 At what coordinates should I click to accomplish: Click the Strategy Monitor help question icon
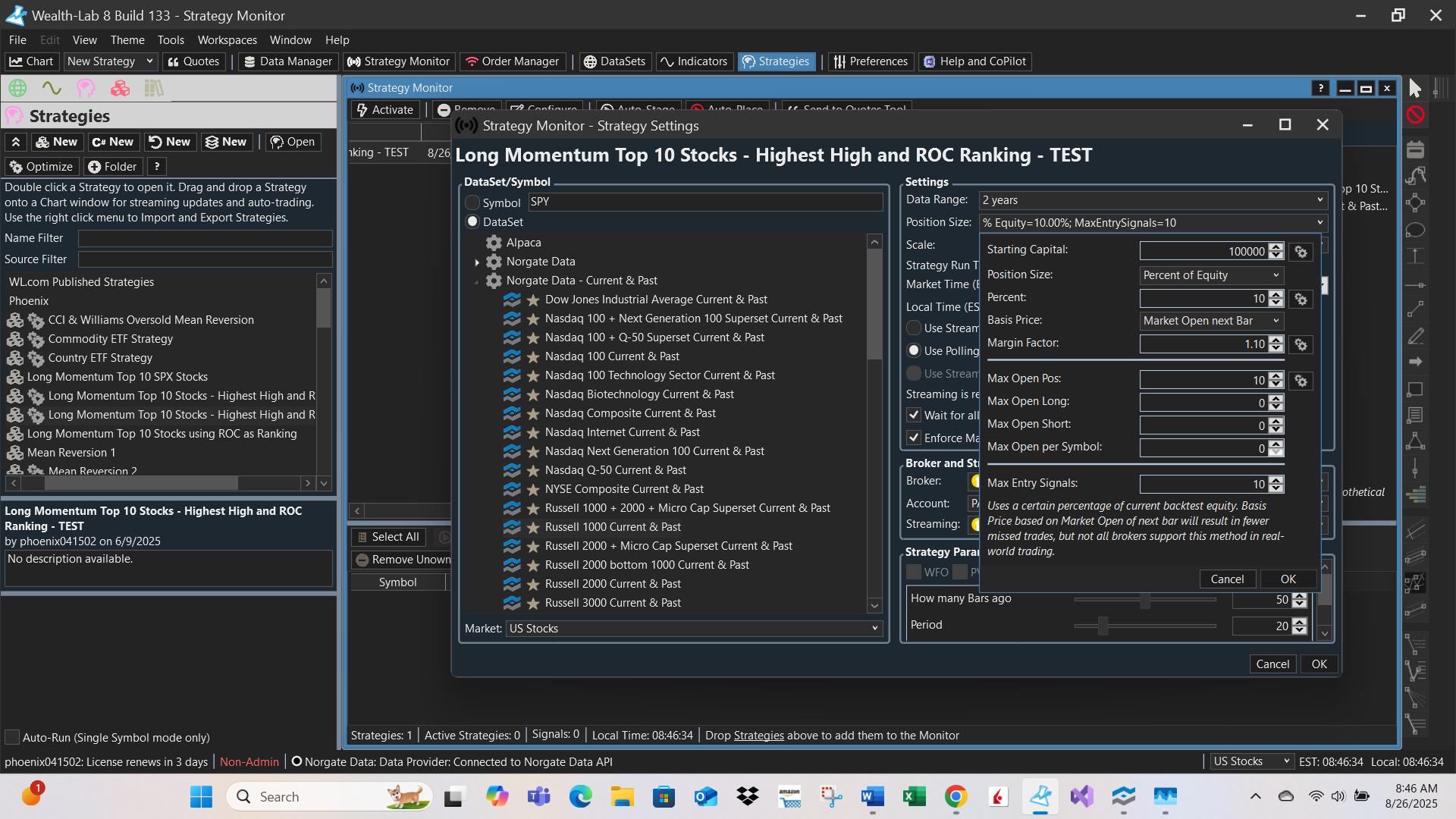tap(1320, 88)
